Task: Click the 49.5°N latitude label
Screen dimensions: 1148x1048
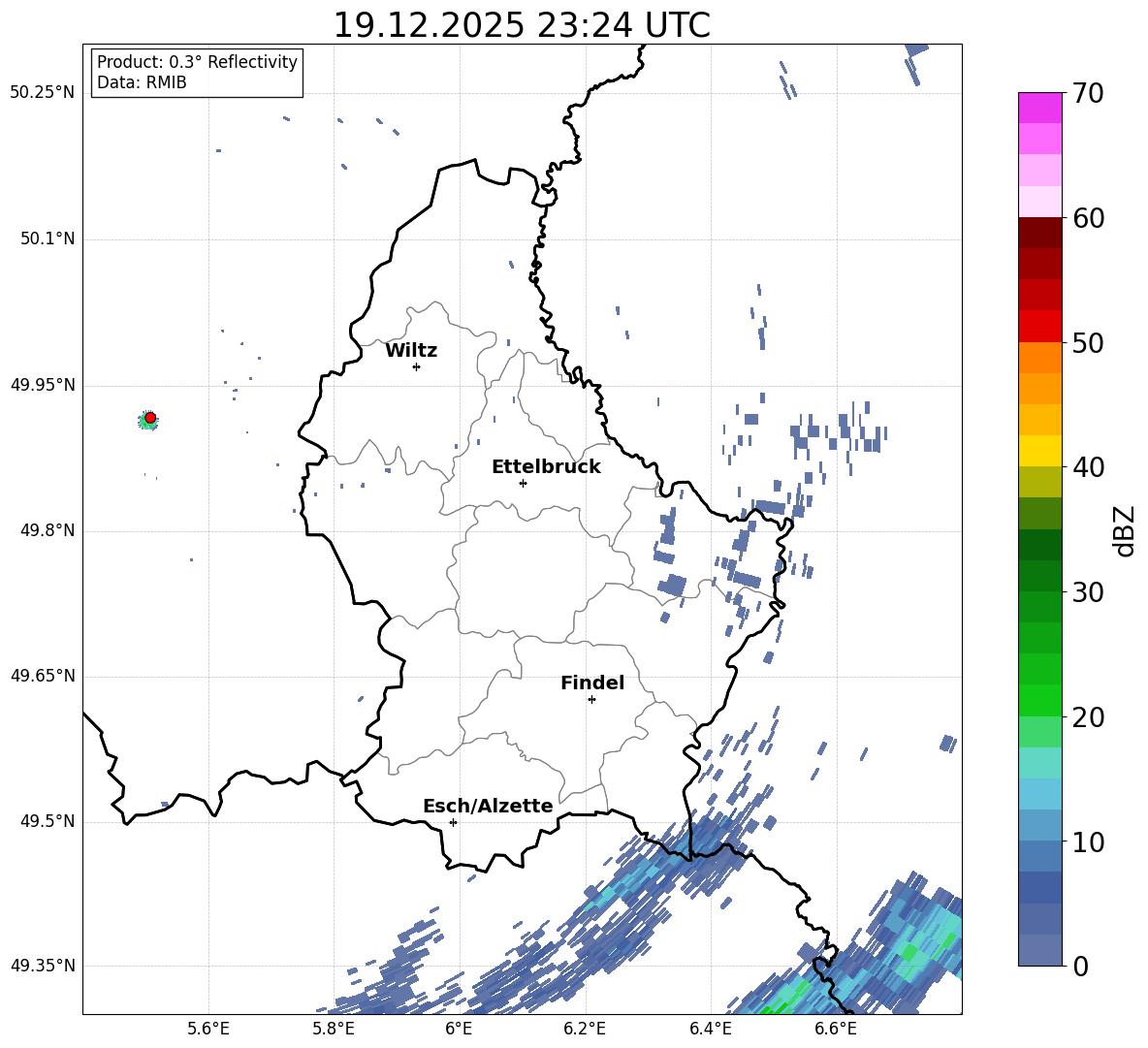Action: click(47, 821)
